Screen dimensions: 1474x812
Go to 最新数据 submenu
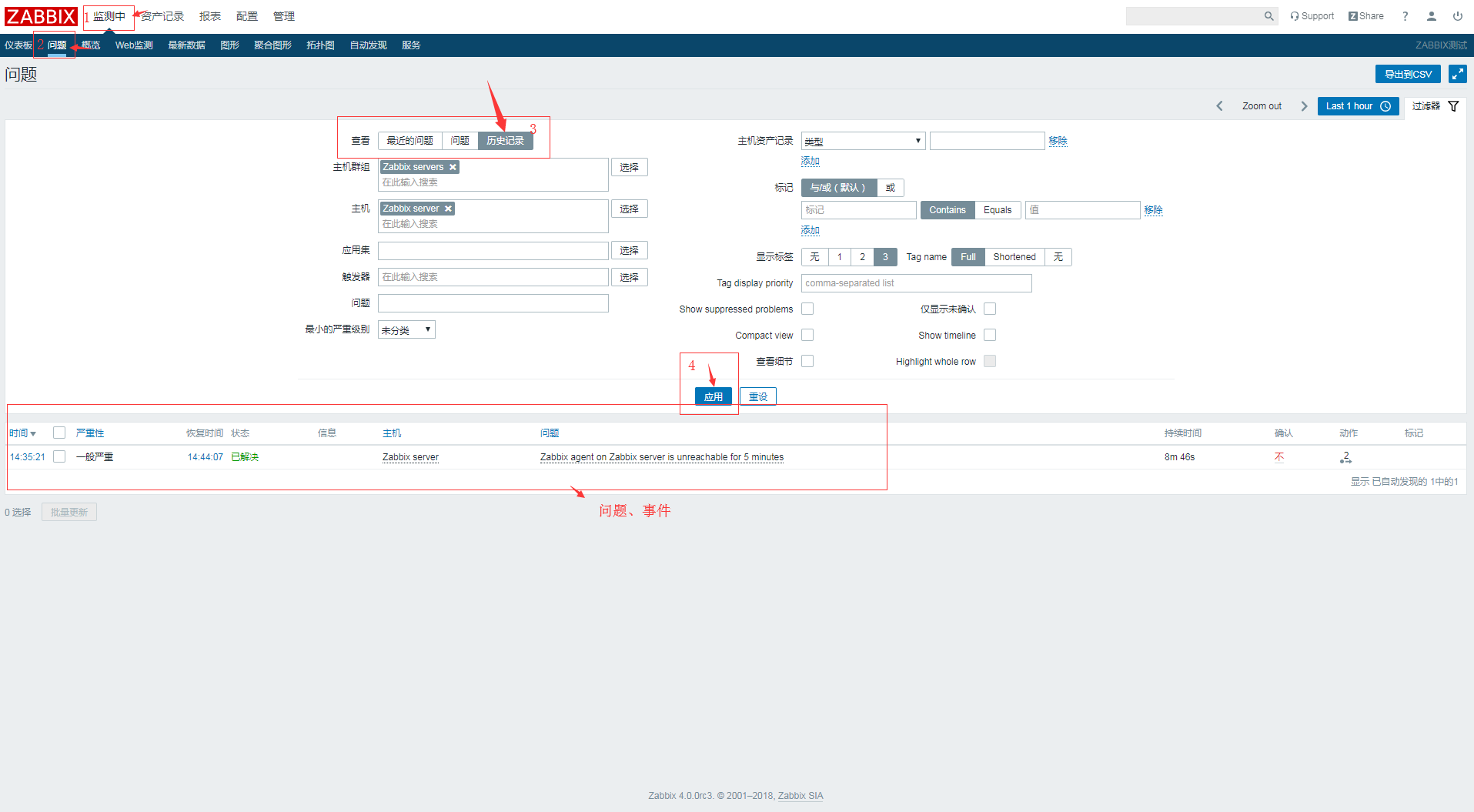click(x=186, y=45)
